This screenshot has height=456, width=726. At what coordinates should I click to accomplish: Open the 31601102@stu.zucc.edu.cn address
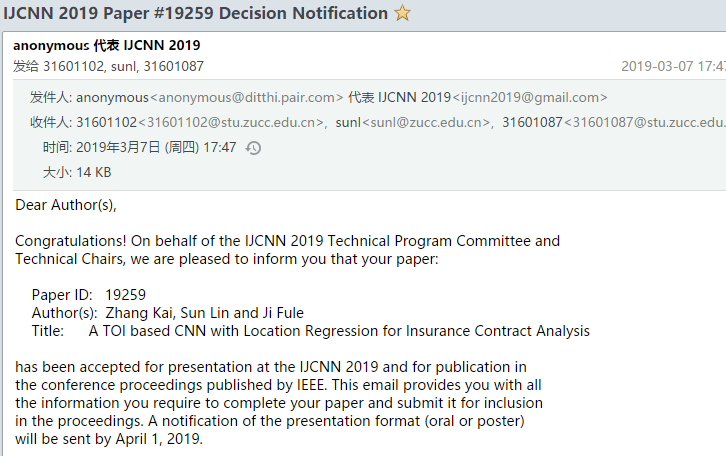tap(231, 122)
